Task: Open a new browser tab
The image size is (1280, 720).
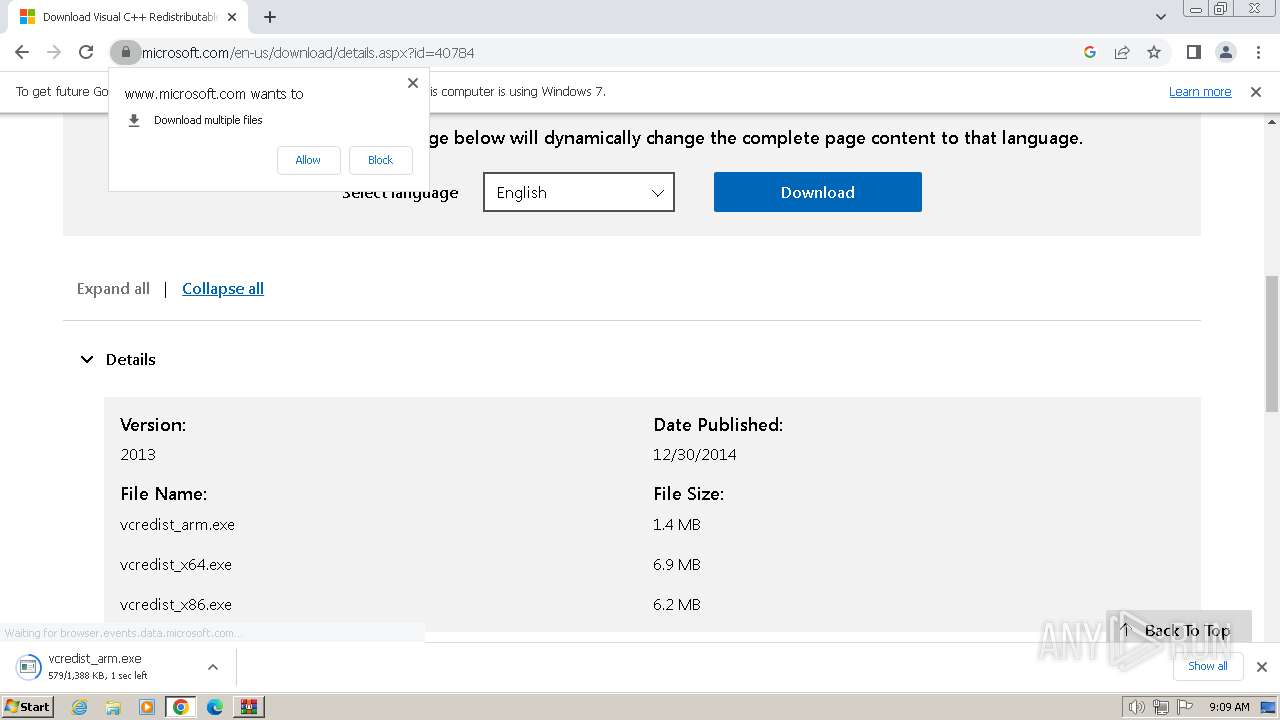Action: pos(270,17)
